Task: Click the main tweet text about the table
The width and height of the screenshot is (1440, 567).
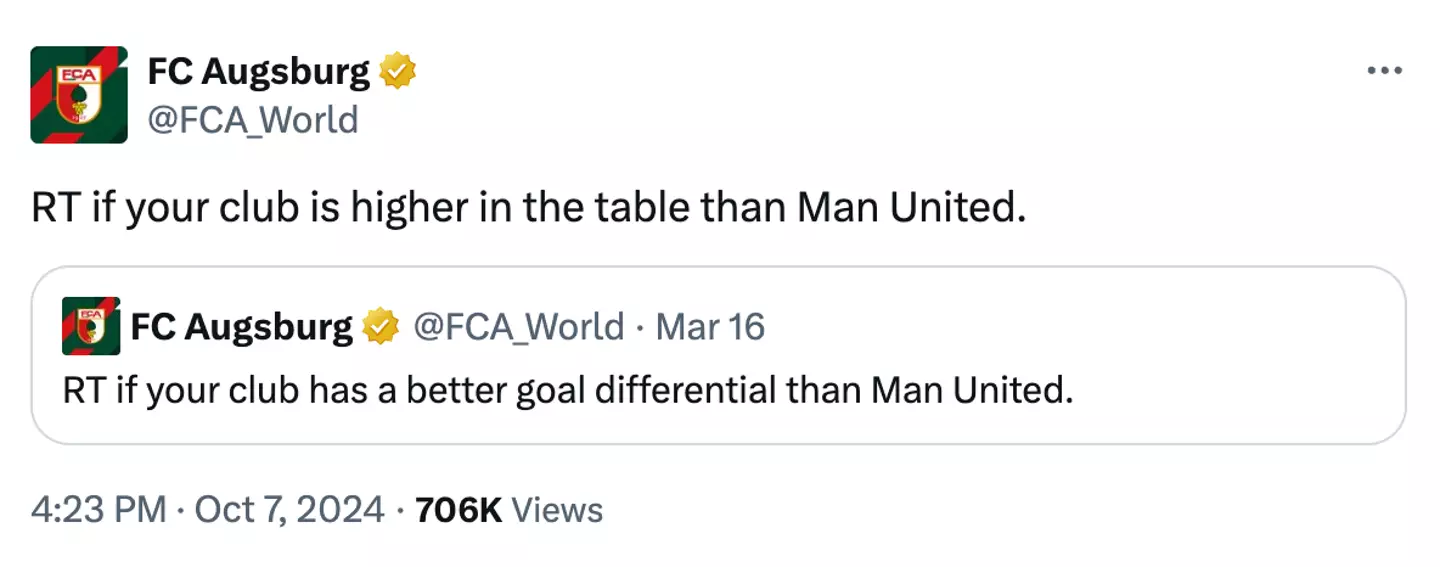Action: click(528, 208)
